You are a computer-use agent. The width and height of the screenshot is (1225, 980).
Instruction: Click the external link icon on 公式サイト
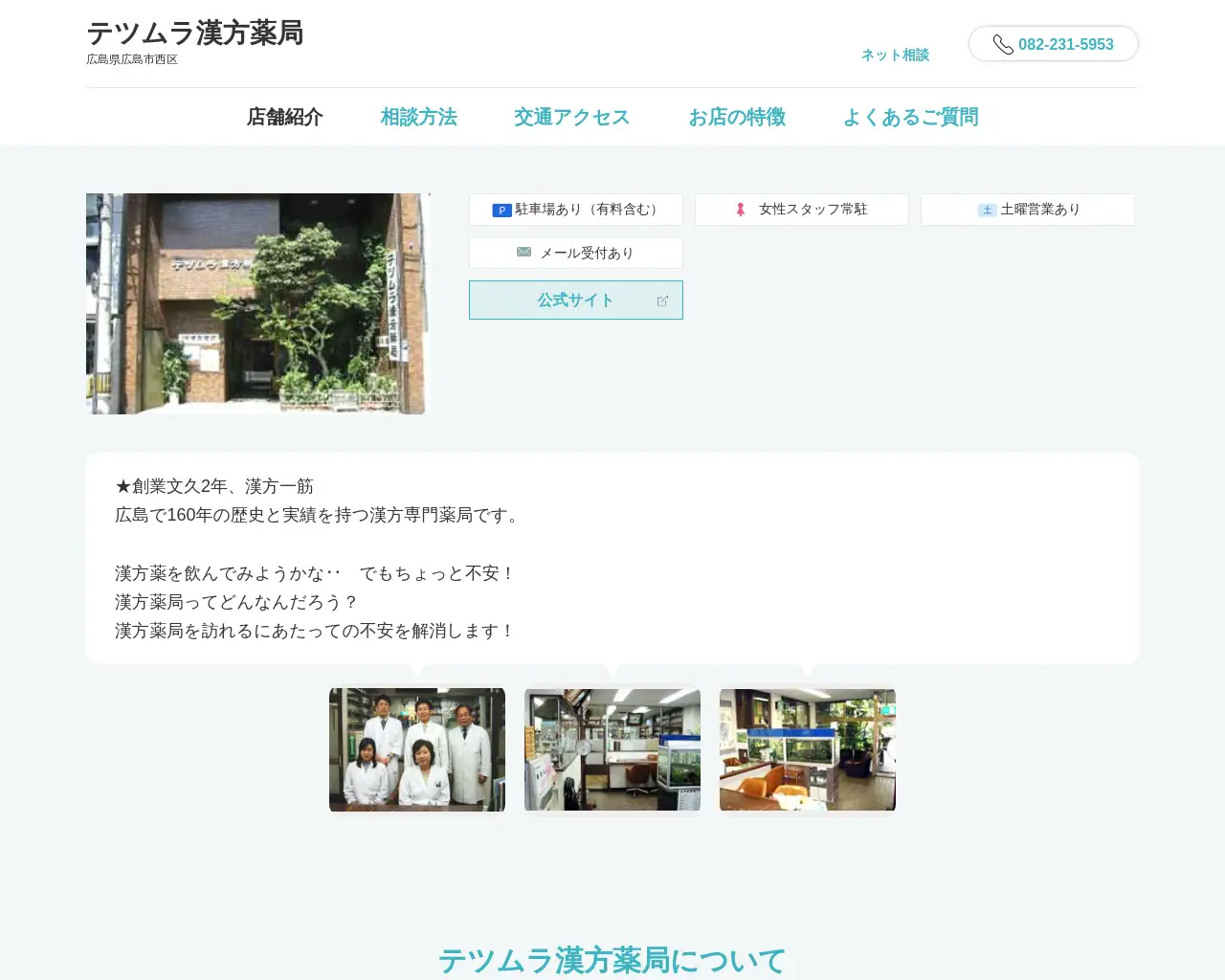662,301
